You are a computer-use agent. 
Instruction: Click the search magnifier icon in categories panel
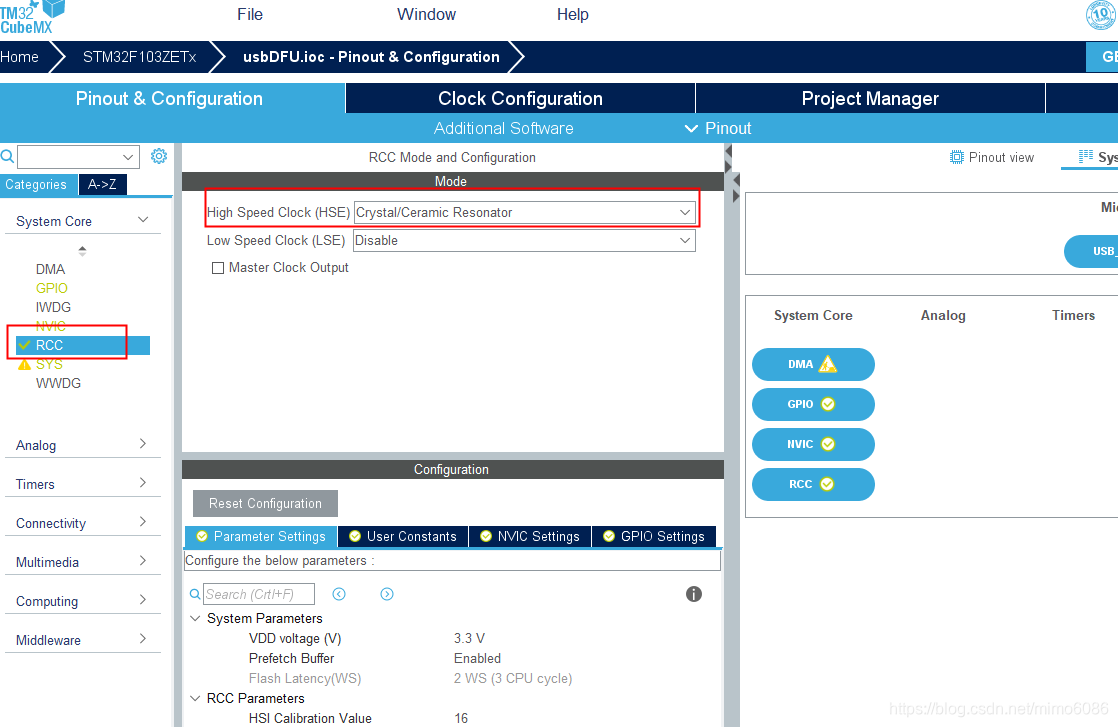[x=7, y=156]
